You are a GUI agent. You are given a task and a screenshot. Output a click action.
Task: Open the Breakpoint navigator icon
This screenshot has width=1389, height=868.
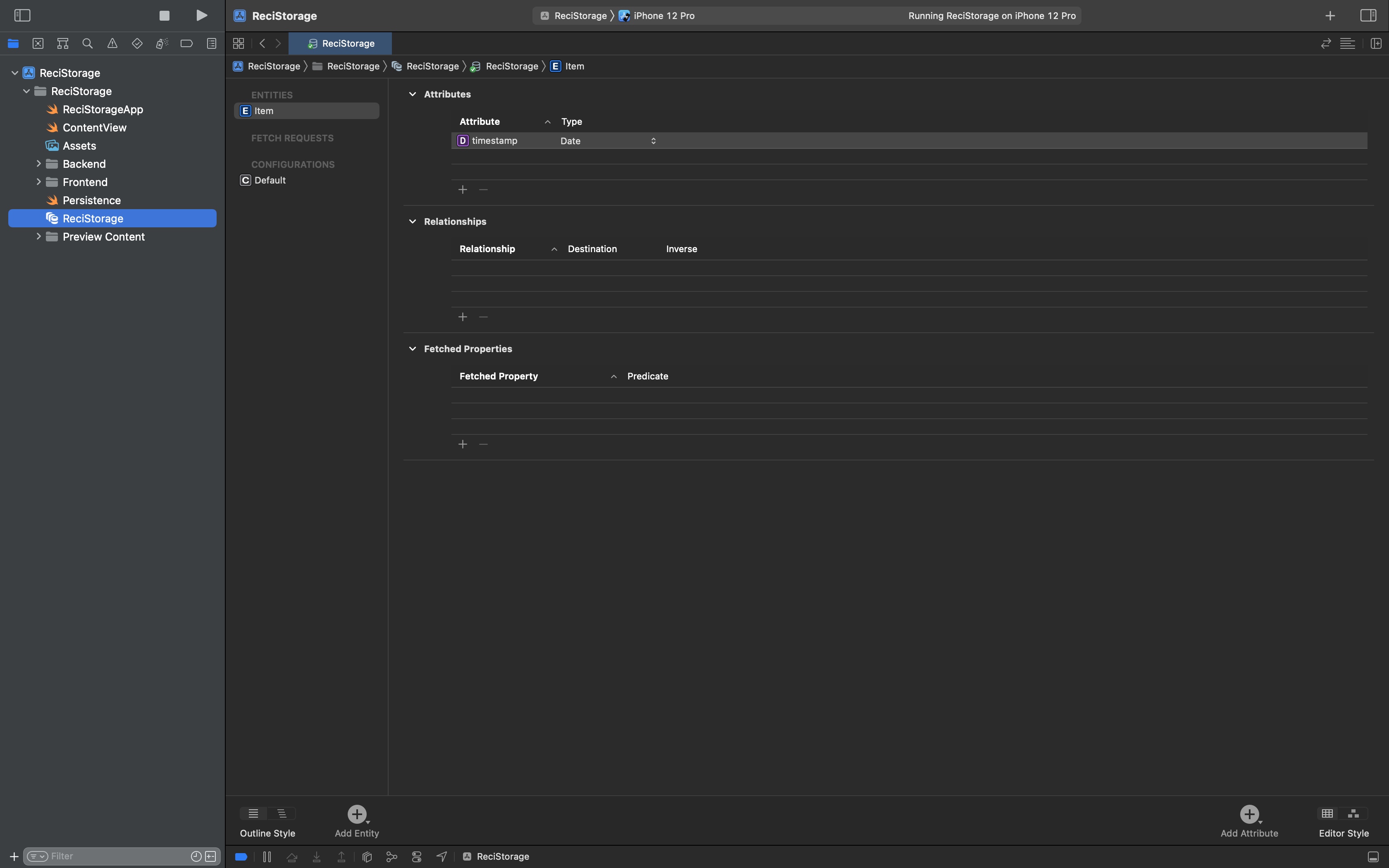(x=186, y=44)
